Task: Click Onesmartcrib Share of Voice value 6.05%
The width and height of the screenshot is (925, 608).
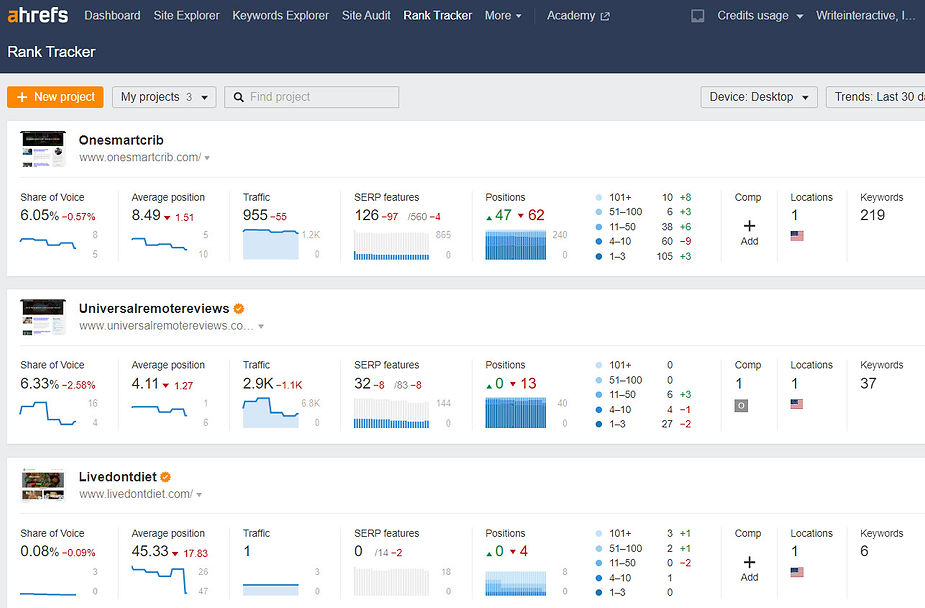Action: tap(40, 215)
